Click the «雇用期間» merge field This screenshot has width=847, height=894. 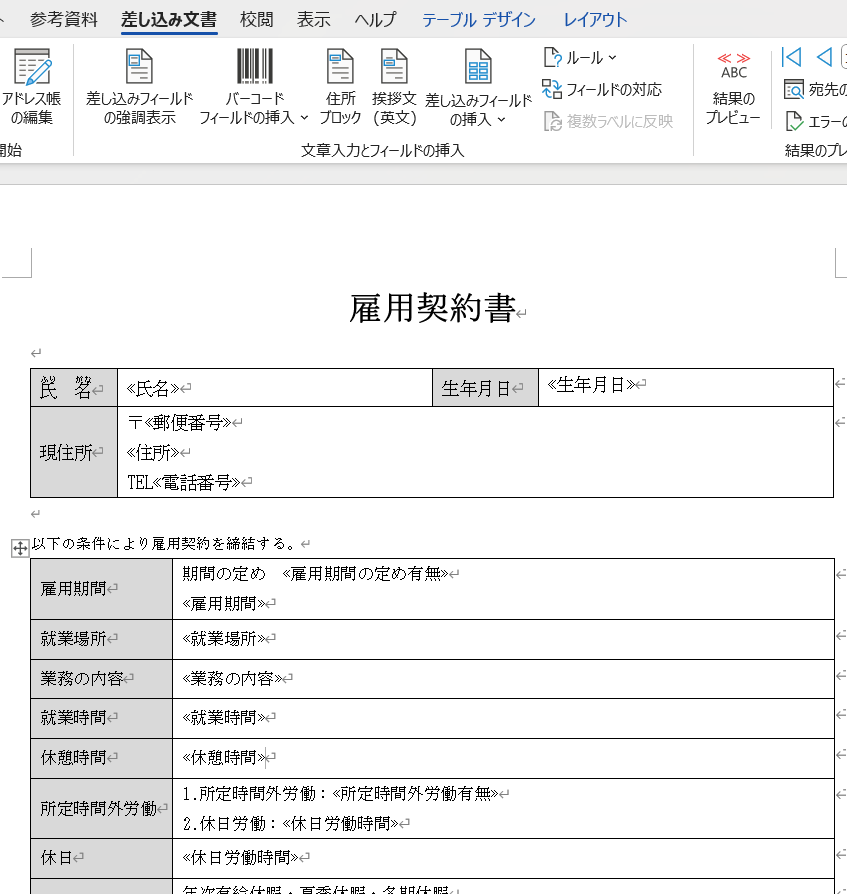coord(223,603)
